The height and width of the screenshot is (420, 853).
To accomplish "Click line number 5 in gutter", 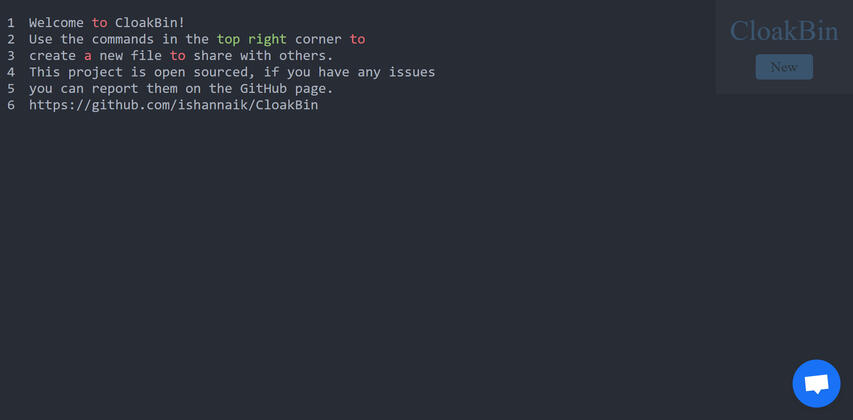I will (10, 89).
